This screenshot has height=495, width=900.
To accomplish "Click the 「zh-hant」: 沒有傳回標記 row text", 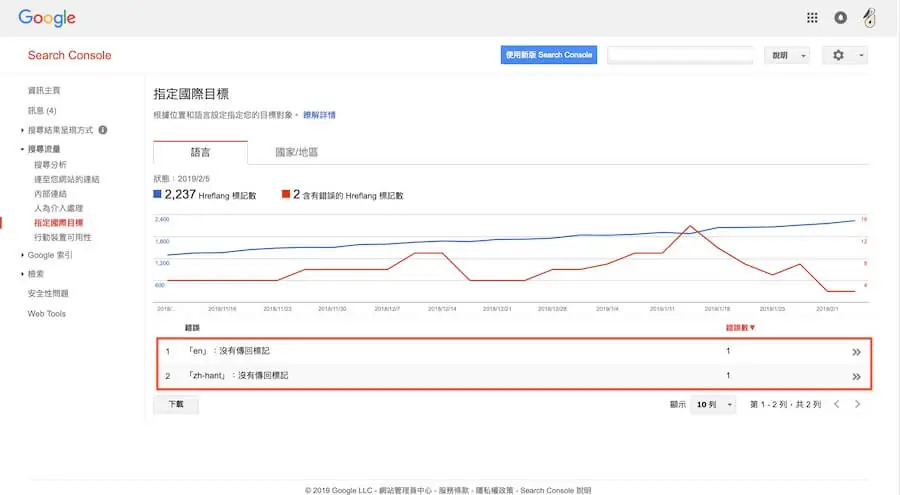I will pos(238,376).
